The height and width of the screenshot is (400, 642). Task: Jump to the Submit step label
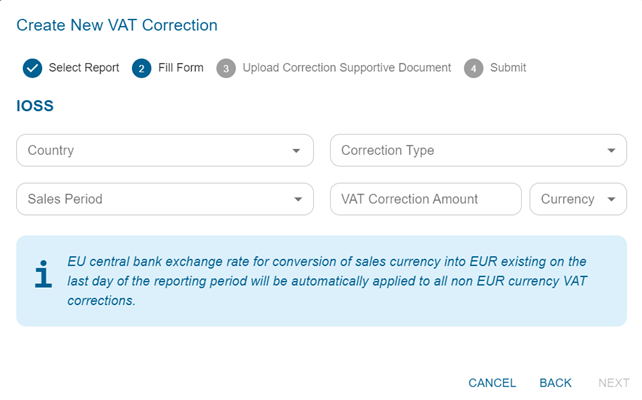pyautogui.click(x=508, y=68)
